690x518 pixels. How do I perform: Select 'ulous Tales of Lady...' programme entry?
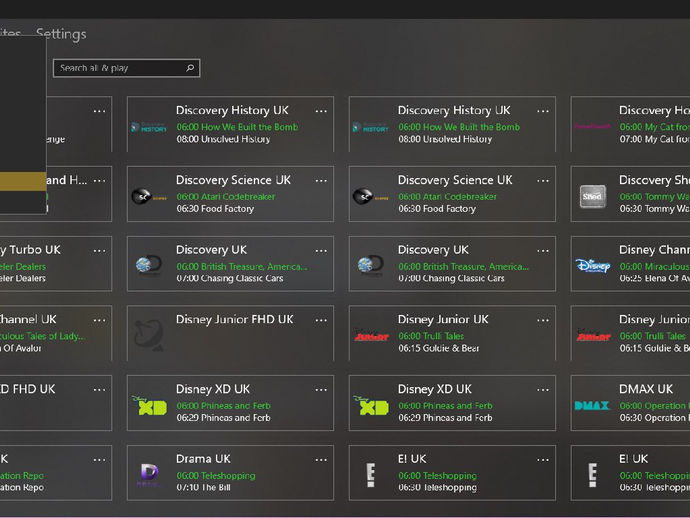tap(43, 336)
